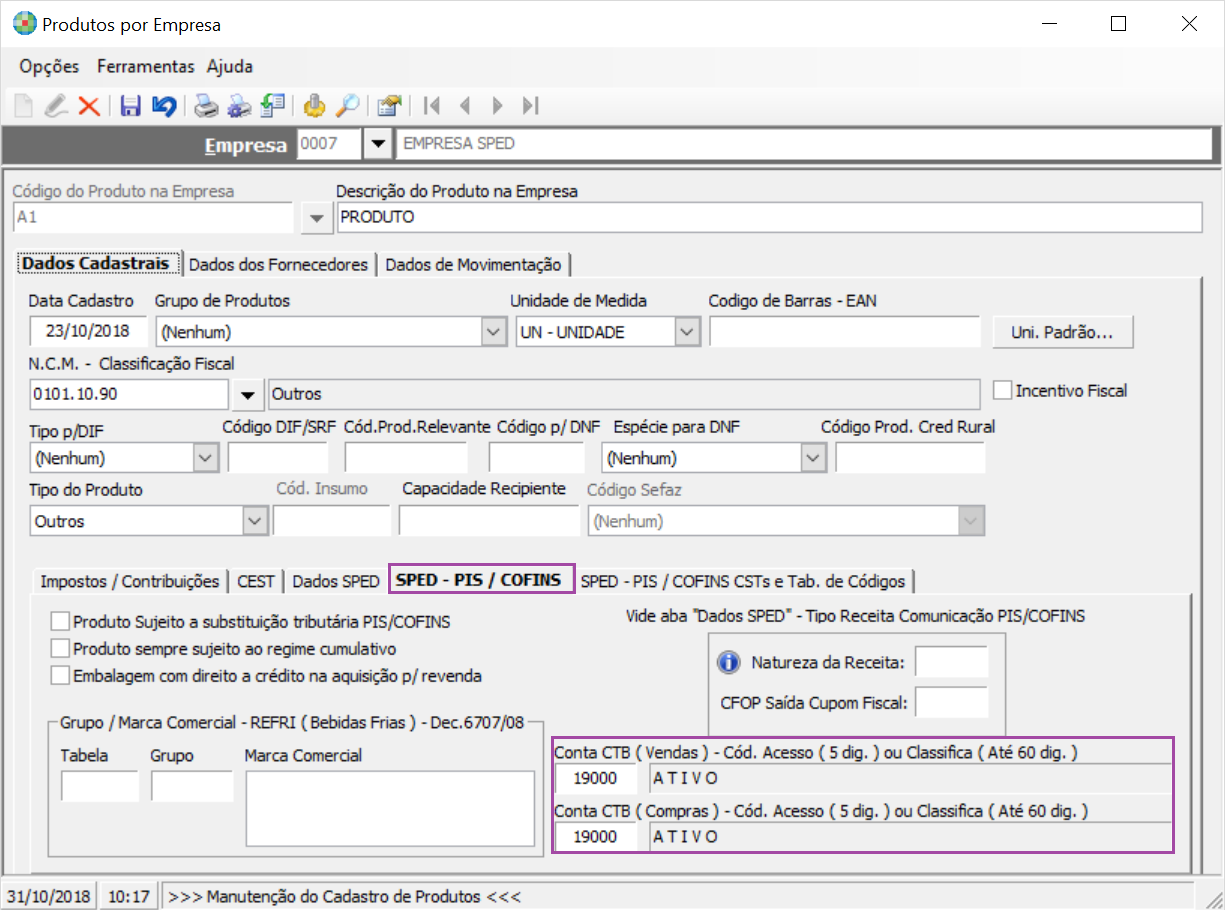Click the blue info icon beside Natureza da Receita
The height and width of the screenshot is (910, 1225).
(729, 662)
